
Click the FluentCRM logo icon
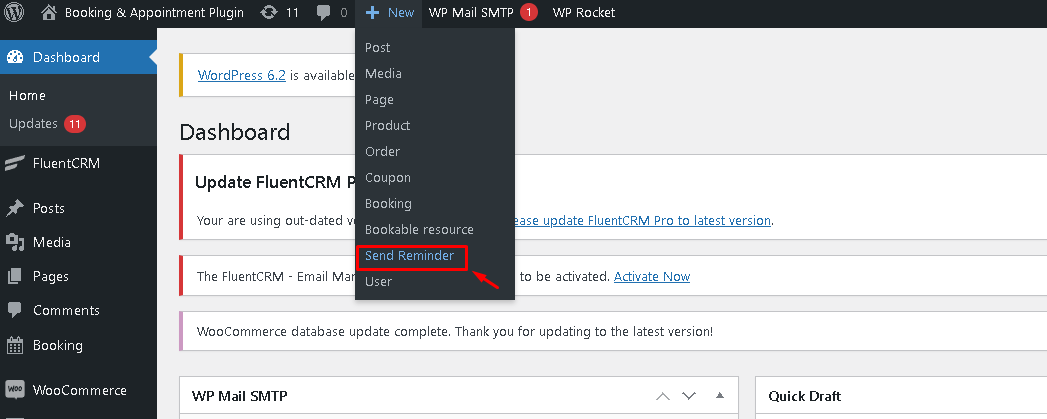(15, 164)
